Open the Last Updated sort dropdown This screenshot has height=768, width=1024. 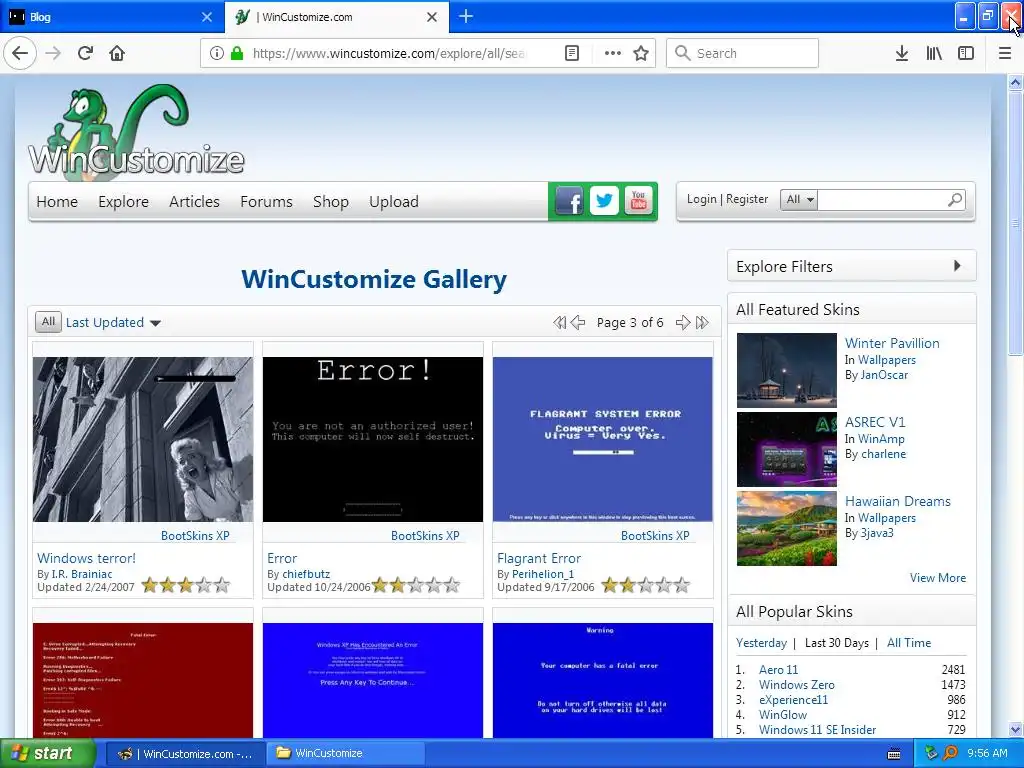pos(113,323)
